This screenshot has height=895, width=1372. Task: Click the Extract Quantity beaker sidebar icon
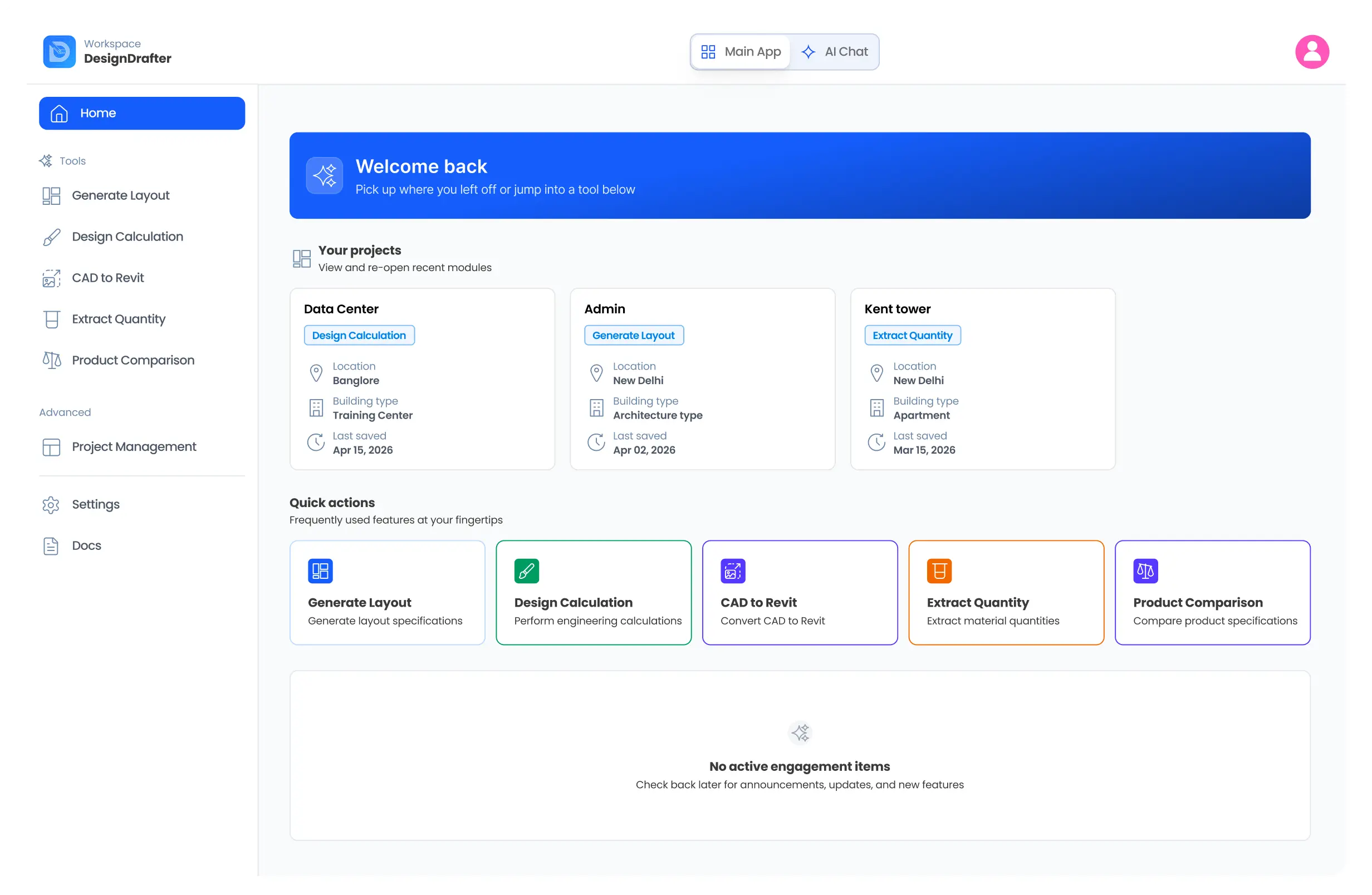[51, 319]
